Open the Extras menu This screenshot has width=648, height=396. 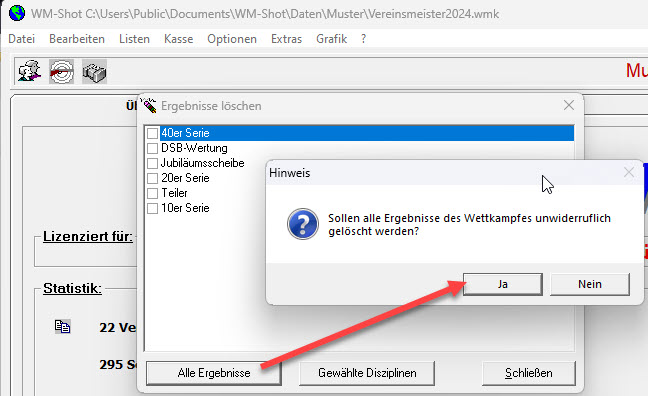click(x=286, y=39)
